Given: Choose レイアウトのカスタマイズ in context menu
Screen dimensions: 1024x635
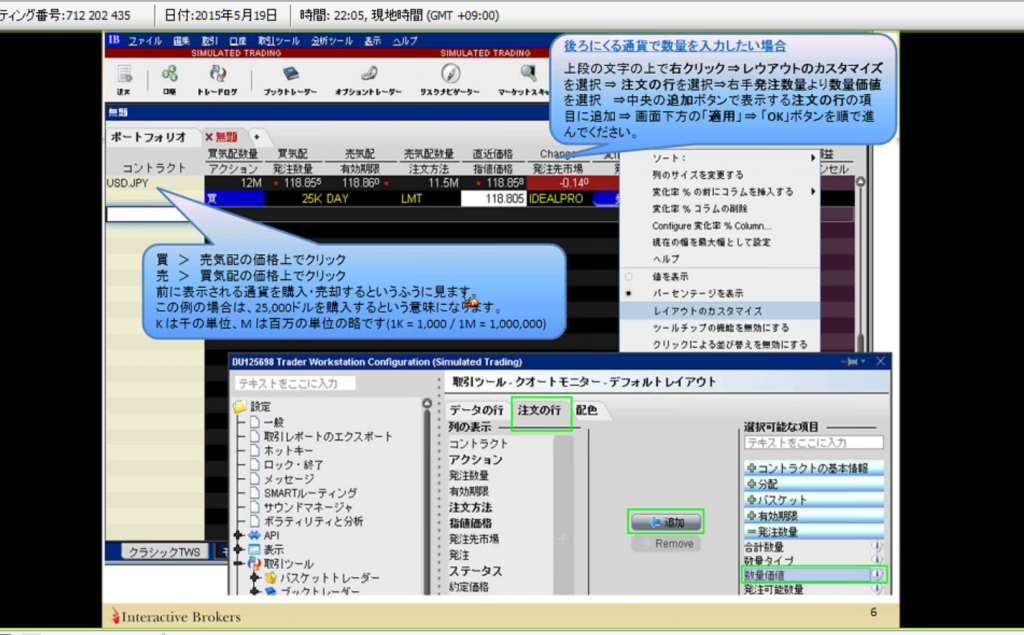Looking at the screenshot, I should tap(720, 311).
